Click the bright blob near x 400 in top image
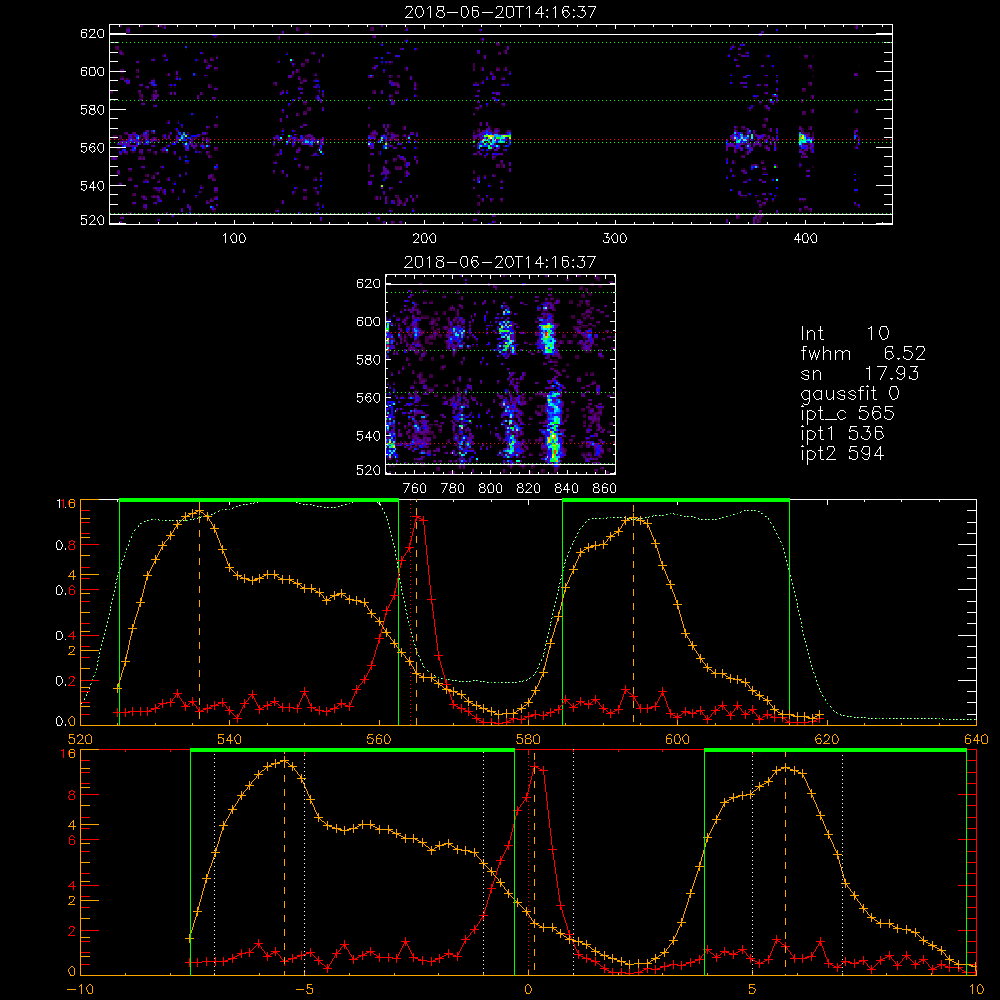1000x1000 pixels. 805,140
